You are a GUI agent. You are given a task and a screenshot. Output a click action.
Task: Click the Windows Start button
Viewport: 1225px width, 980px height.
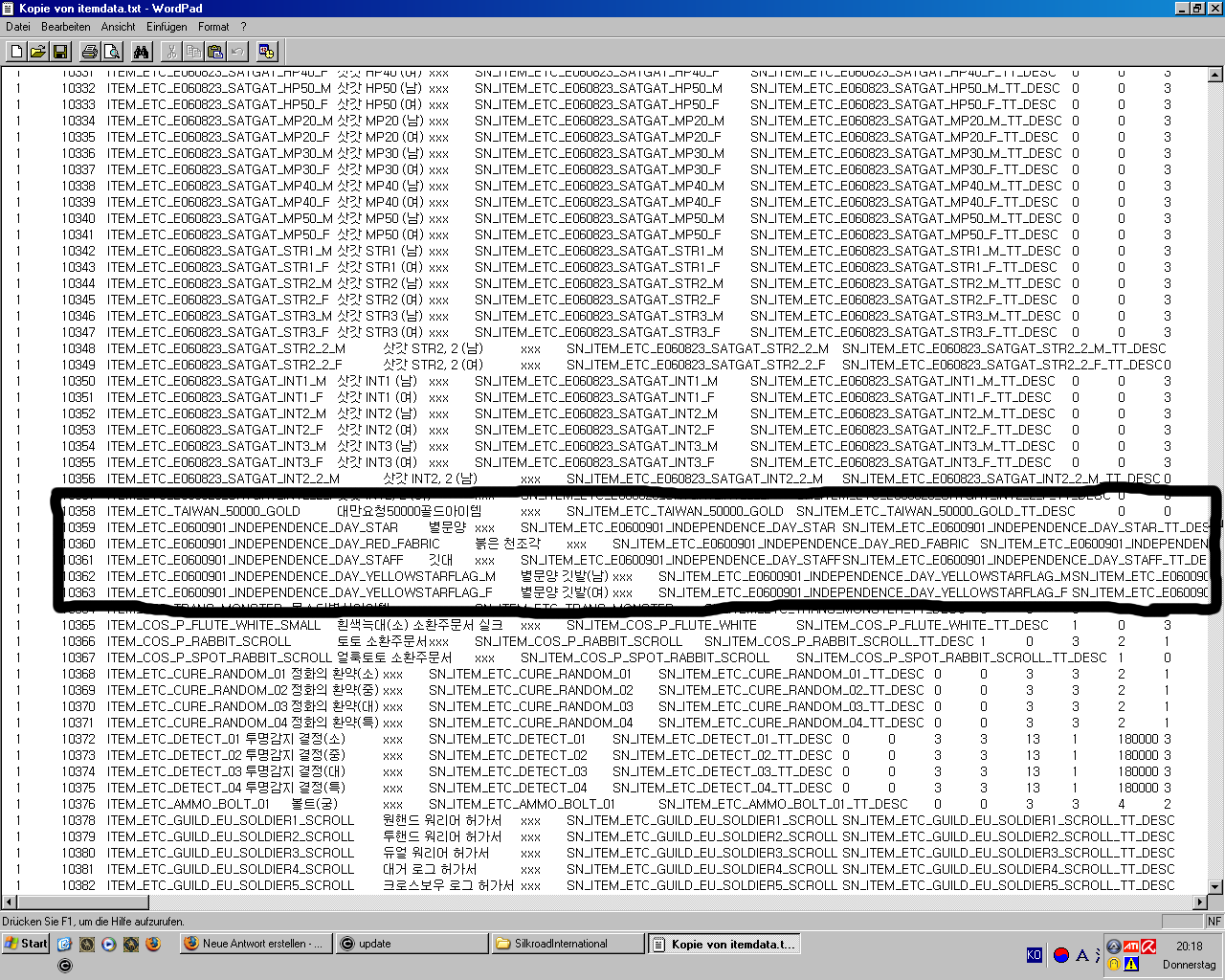coord(26,944)
